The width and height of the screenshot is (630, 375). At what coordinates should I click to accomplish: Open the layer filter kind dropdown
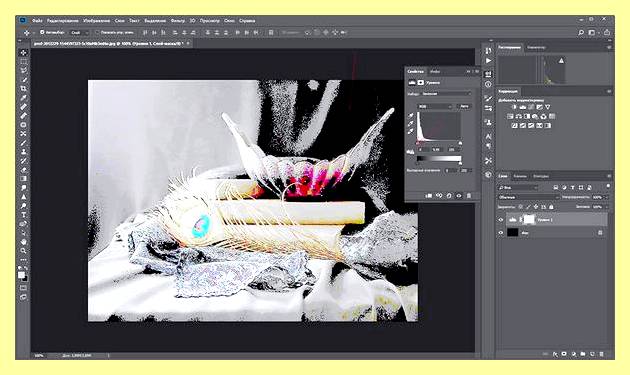(518, 187)
